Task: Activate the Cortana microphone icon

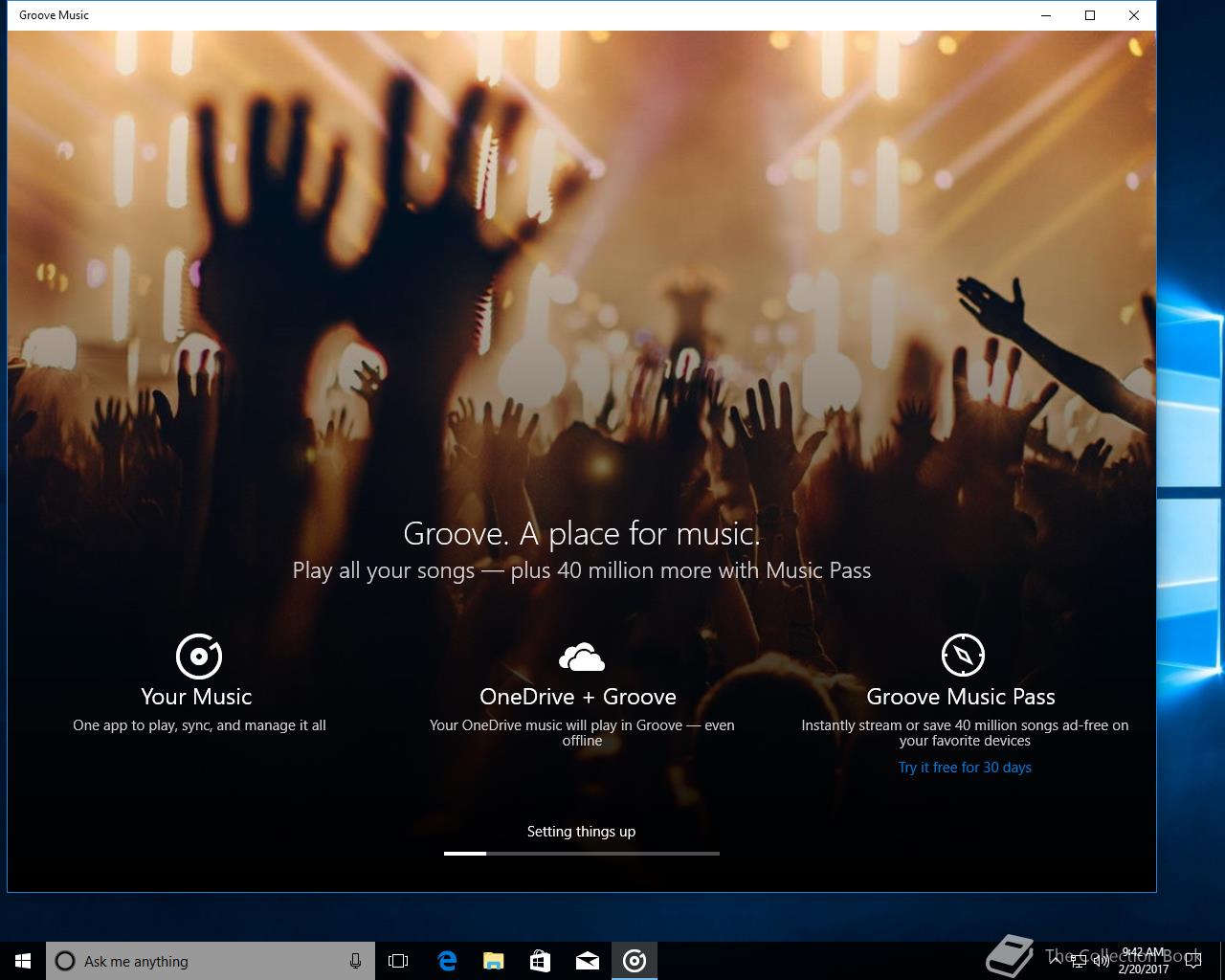Action: pyautogui.click(x=355, y=961)
